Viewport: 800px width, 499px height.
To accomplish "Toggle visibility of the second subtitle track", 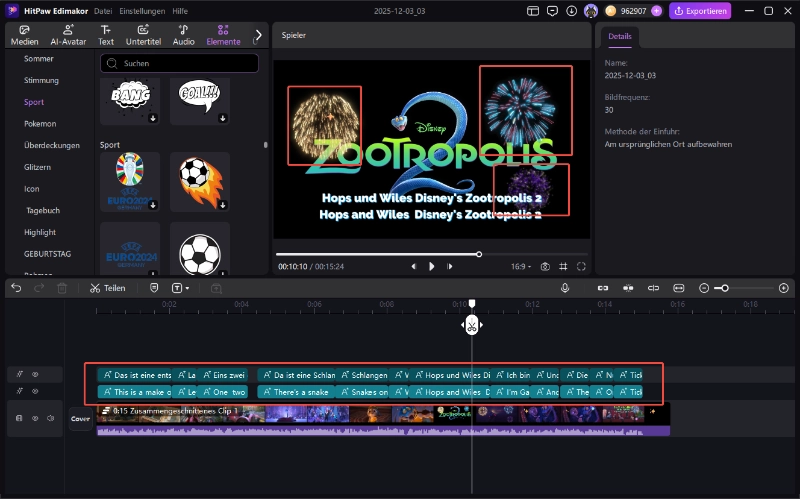I will (x=34, y=393).
